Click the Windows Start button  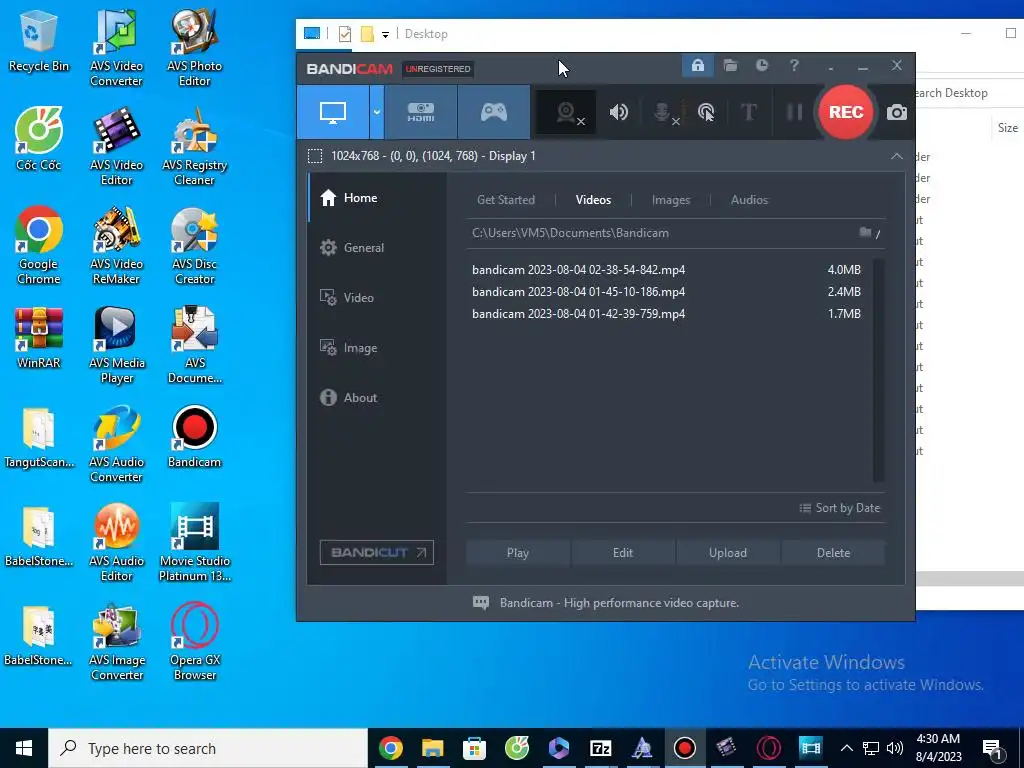(24, 748)
